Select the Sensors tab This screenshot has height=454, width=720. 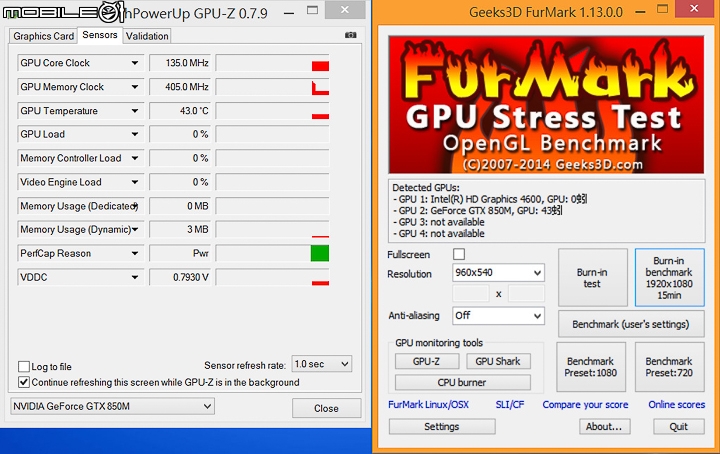coord(100,35)
